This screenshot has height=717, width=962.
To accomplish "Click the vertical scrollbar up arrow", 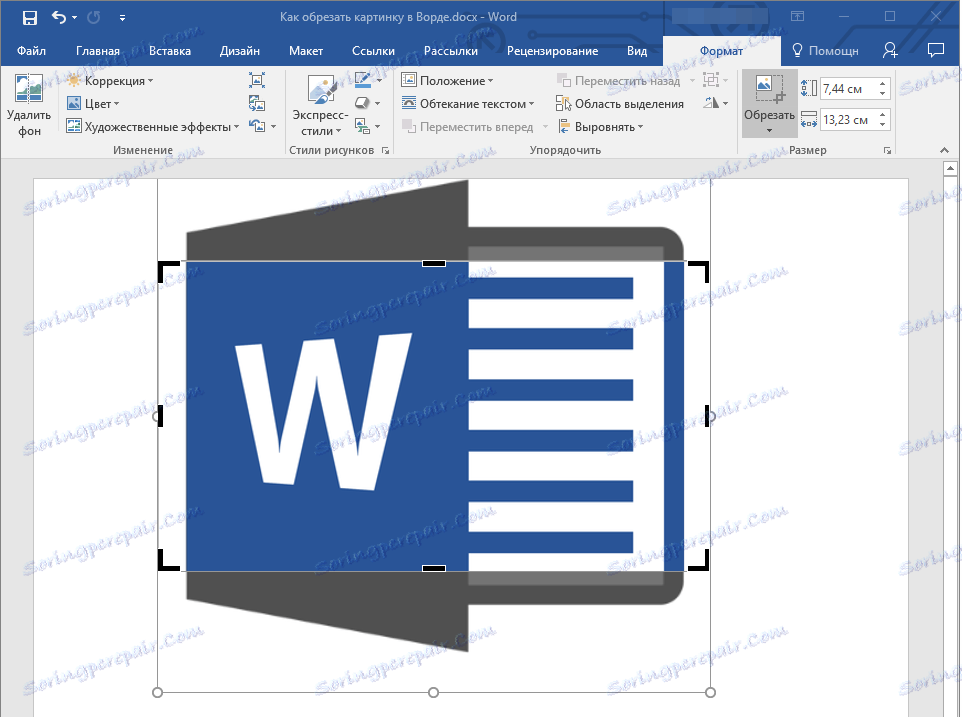I will 950,168.
